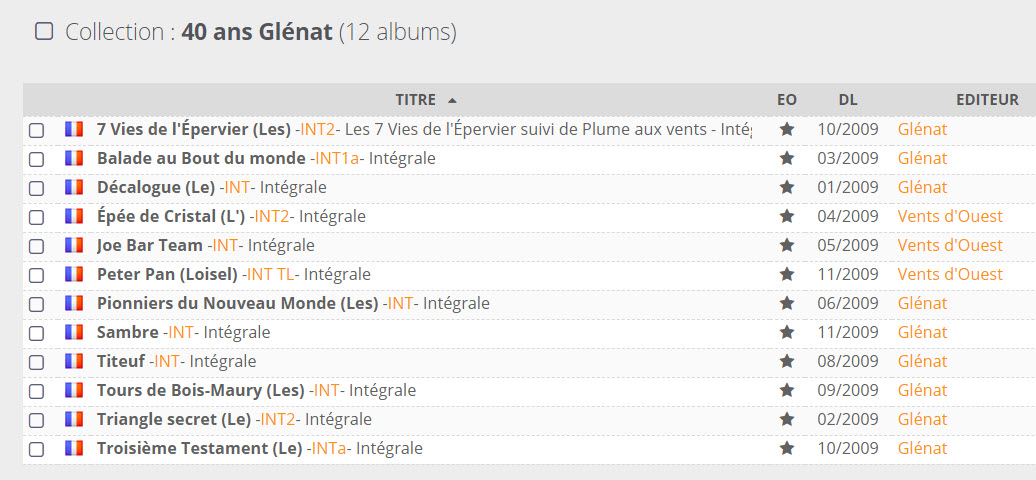Click French flag icon beside Titeuf
The height and width of the screenshot is (480, 1036).
[x=73, y=361]
